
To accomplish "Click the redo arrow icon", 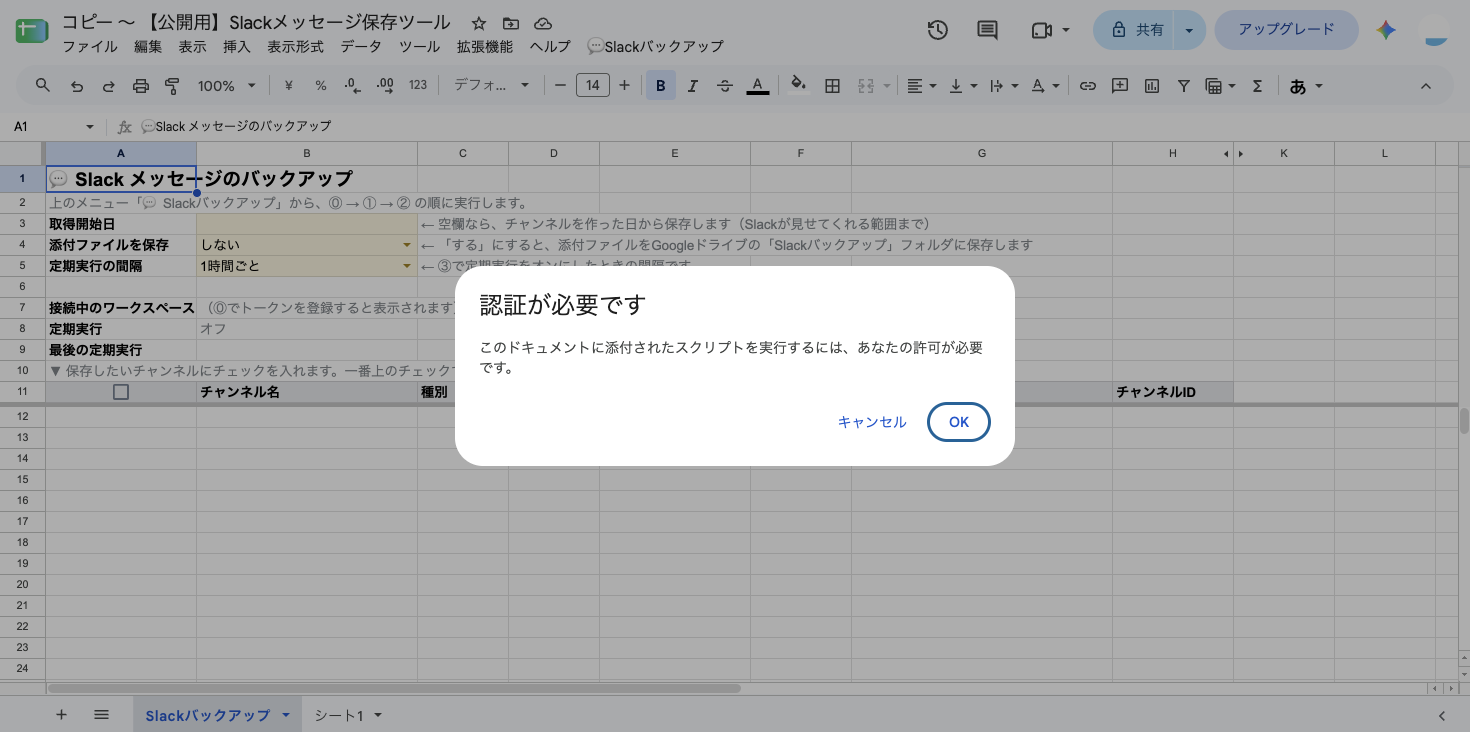I will [109, 86].
